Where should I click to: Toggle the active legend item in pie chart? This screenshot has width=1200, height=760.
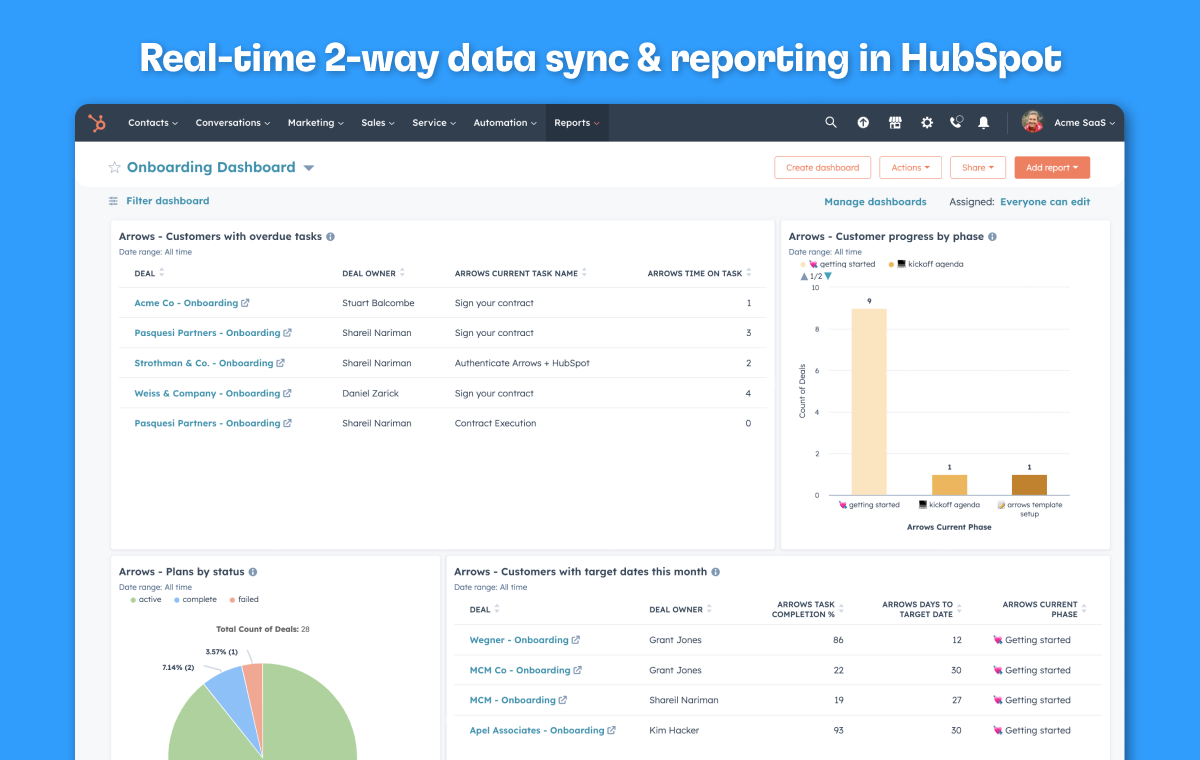tap(145, 599)
